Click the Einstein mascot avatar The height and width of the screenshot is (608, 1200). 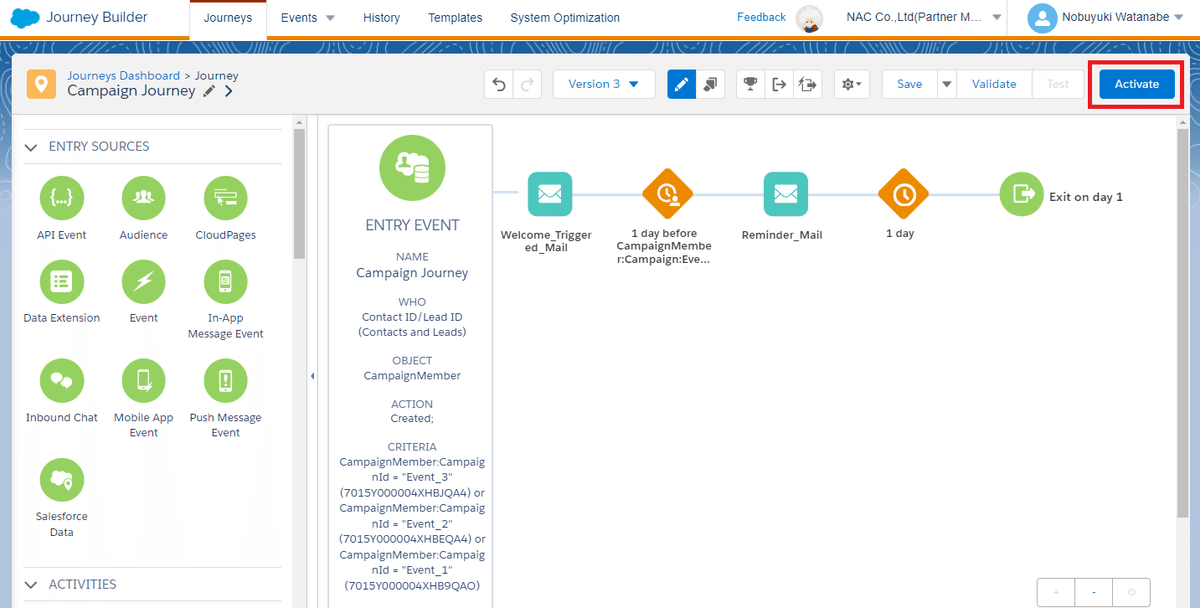pos(809,18)
